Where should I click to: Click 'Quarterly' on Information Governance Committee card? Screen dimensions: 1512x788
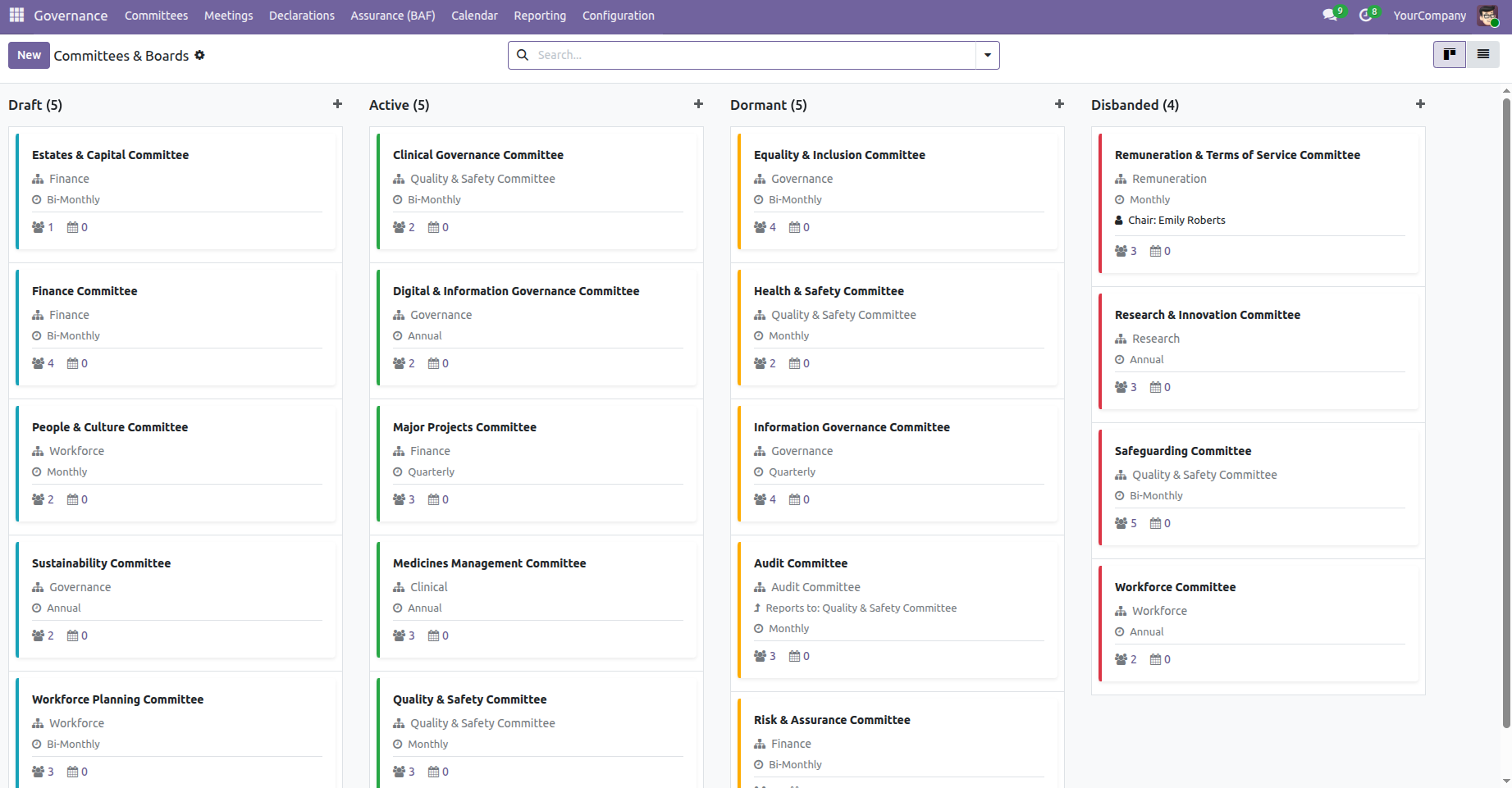tap(792, 471)
